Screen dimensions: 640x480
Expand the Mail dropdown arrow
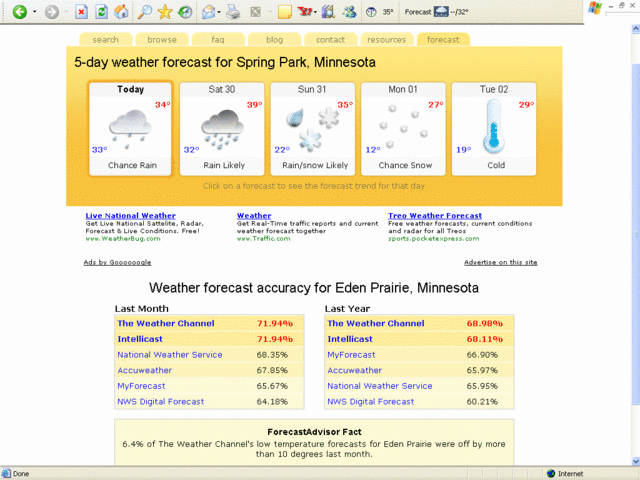point(219,12)
